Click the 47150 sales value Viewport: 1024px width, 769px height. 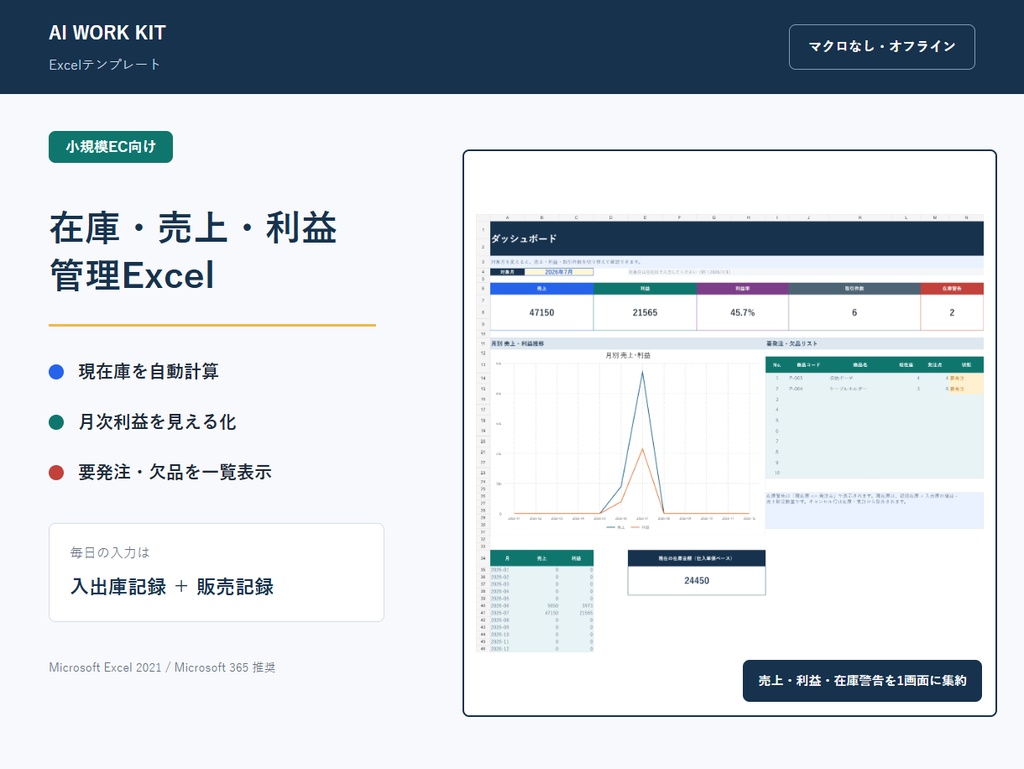tap(541, 313)
